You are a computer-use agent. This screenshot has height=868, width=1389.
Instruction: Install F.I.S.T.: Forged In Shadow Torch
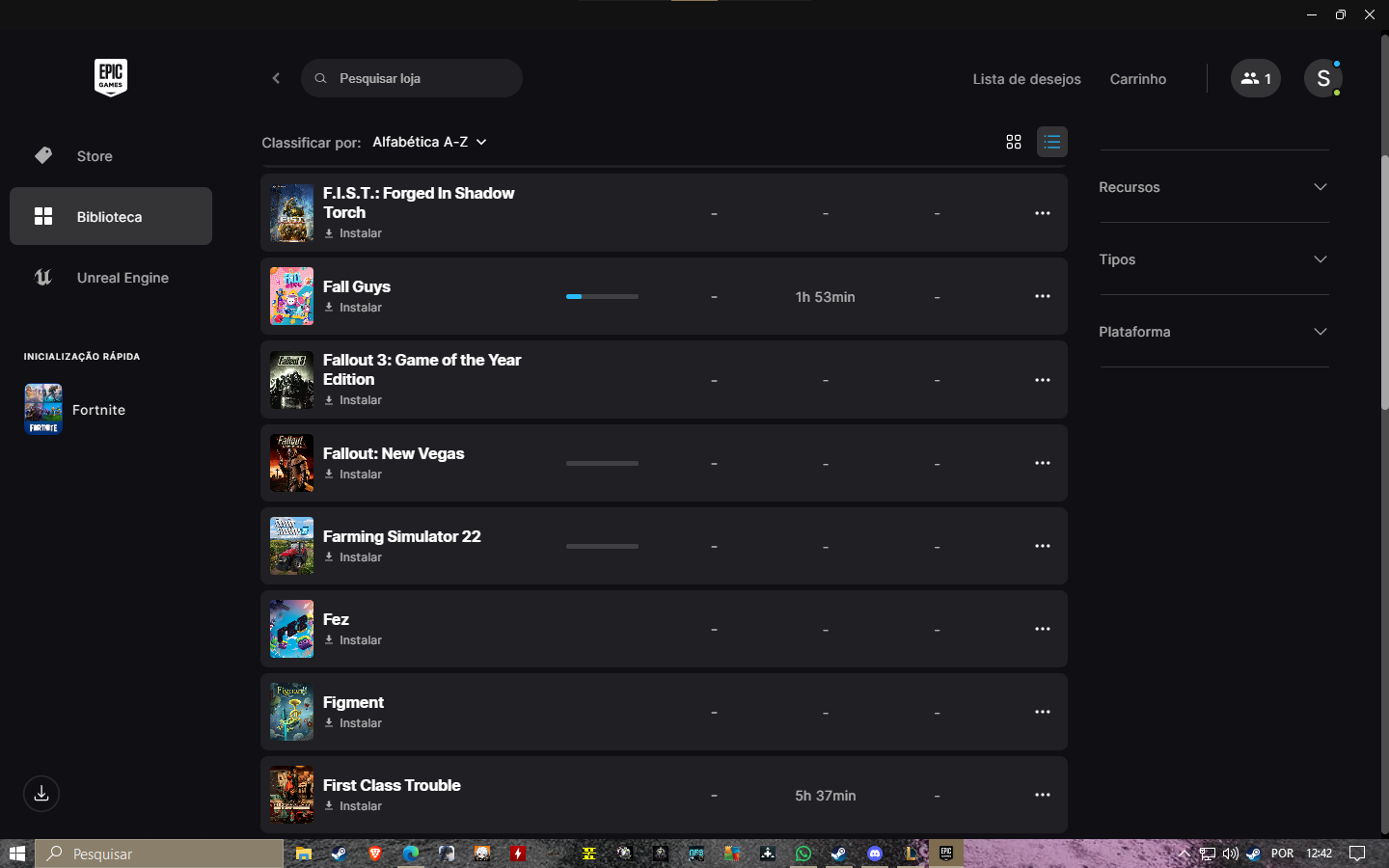353,233
